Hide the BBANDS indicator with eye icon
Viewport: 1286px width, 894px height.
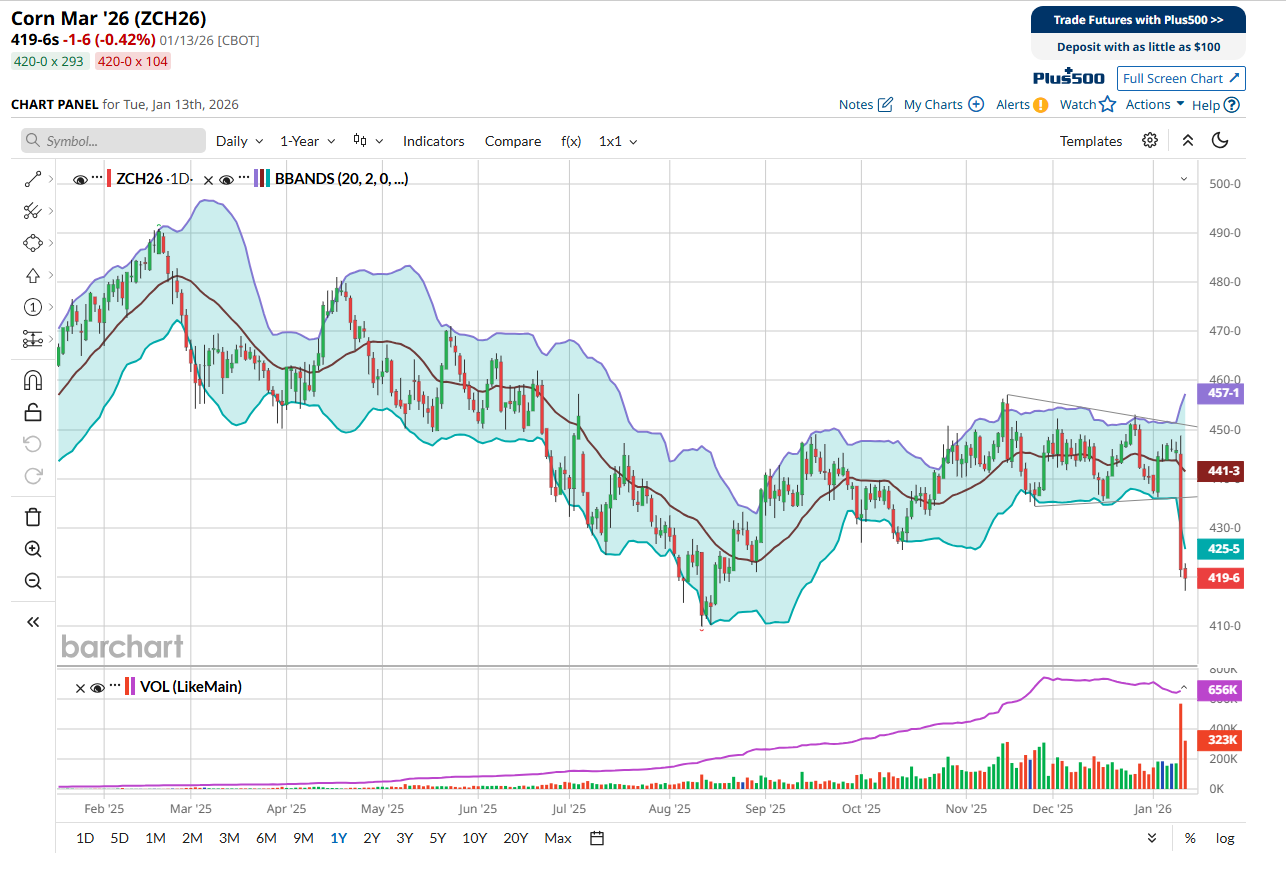227,179
